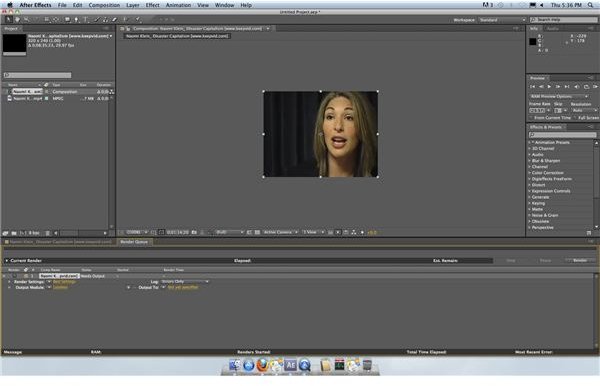Click the new folder icon in Project panel
The height and width of the screenshot is (386, 600).
[x=14, y=233]
